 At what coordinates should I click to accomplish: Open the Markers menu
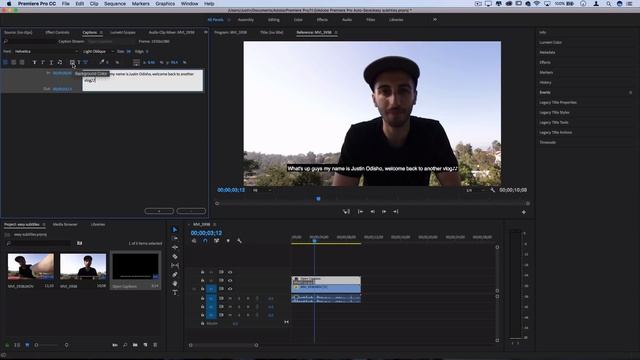click(140, 4)
